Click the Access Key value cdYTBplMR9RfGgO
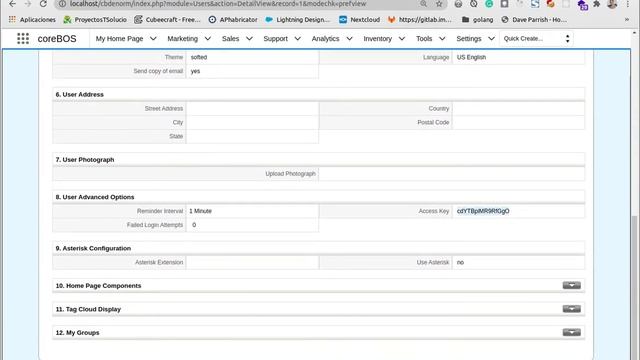The width and height of the screenshot is (640, 360). point(483,211)
